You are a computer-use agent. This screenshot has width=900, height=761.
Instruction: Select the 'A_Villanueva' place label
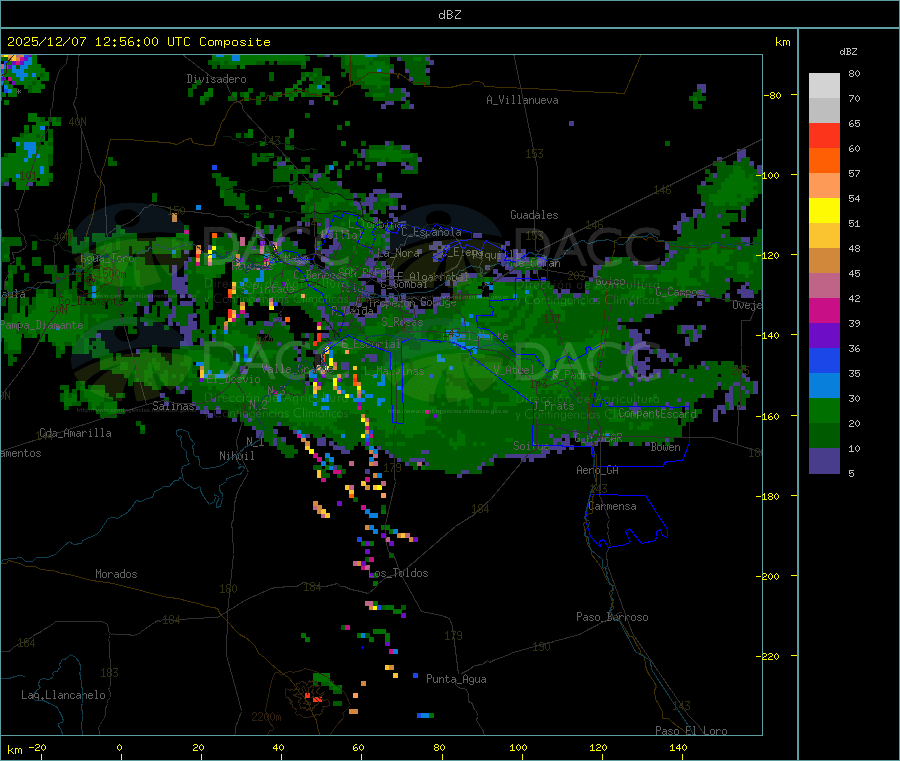522,100
